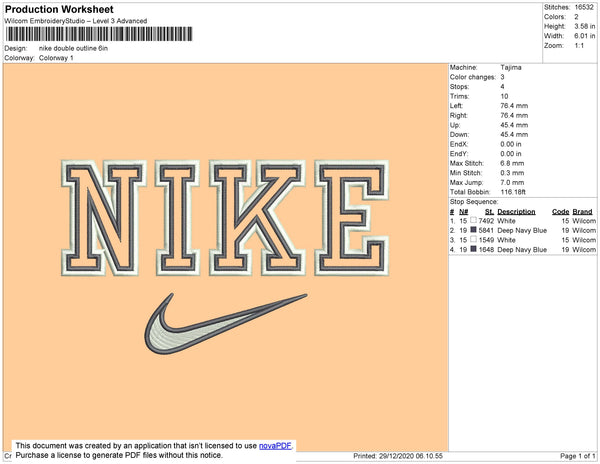The image size is (600, 464).
Task: Select the Stitches value 16532
Action: click(584, 7)
